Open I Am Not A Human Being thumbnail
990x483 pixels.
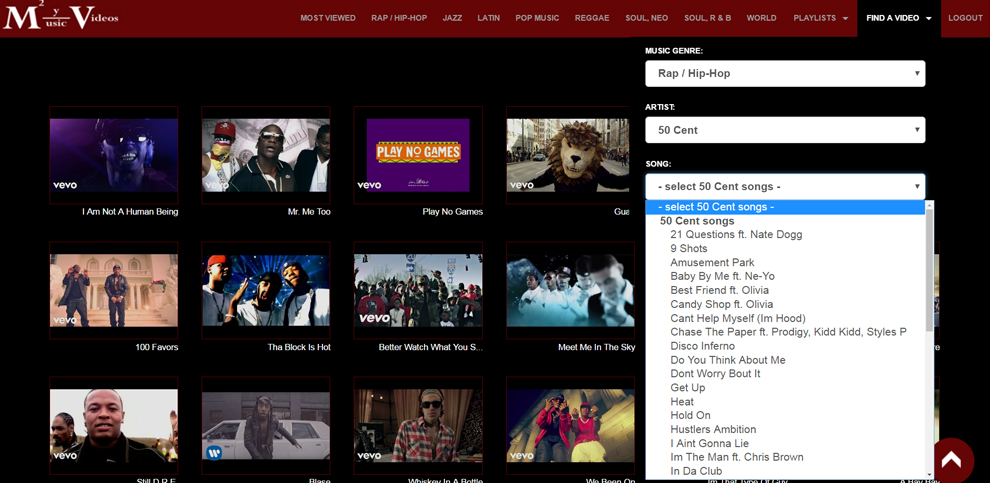[x=114, y=155]
